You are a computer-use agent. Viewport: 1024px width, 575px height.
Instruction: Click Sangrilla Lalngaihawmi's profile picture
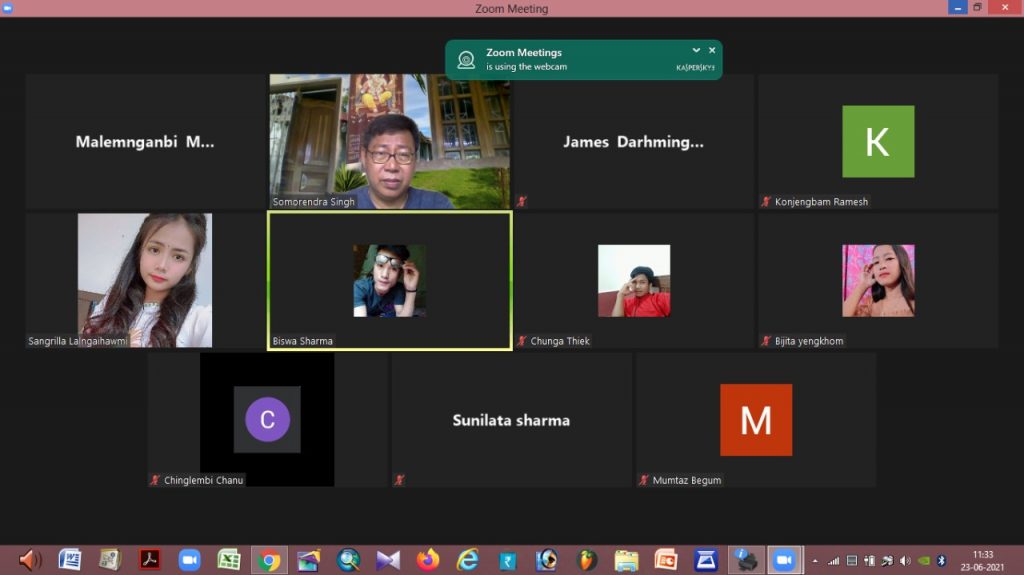pos(145,280)
